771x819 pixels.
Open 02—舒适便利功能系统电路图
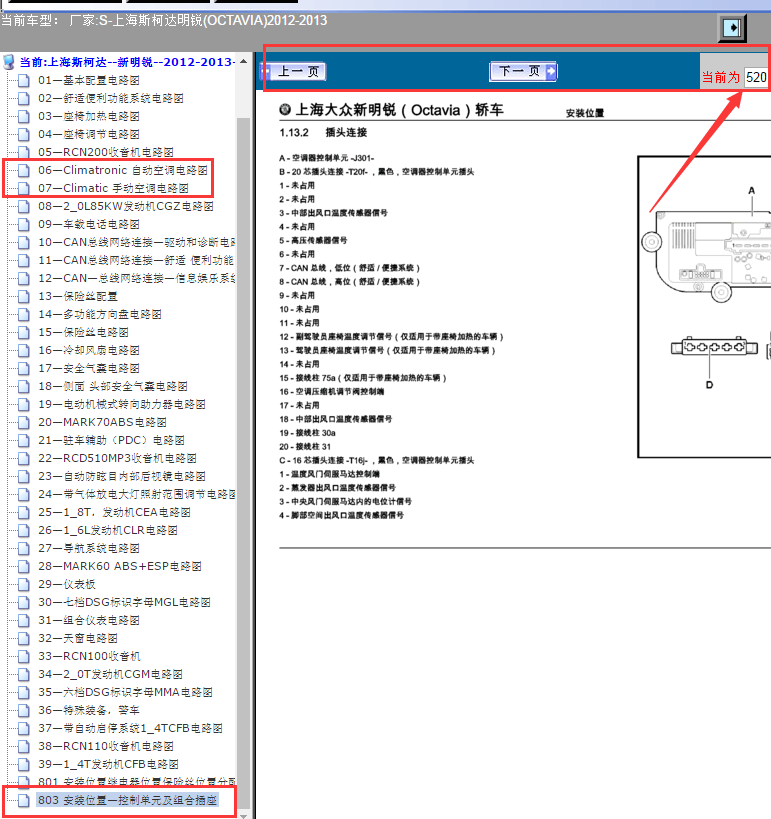(111, 98)
